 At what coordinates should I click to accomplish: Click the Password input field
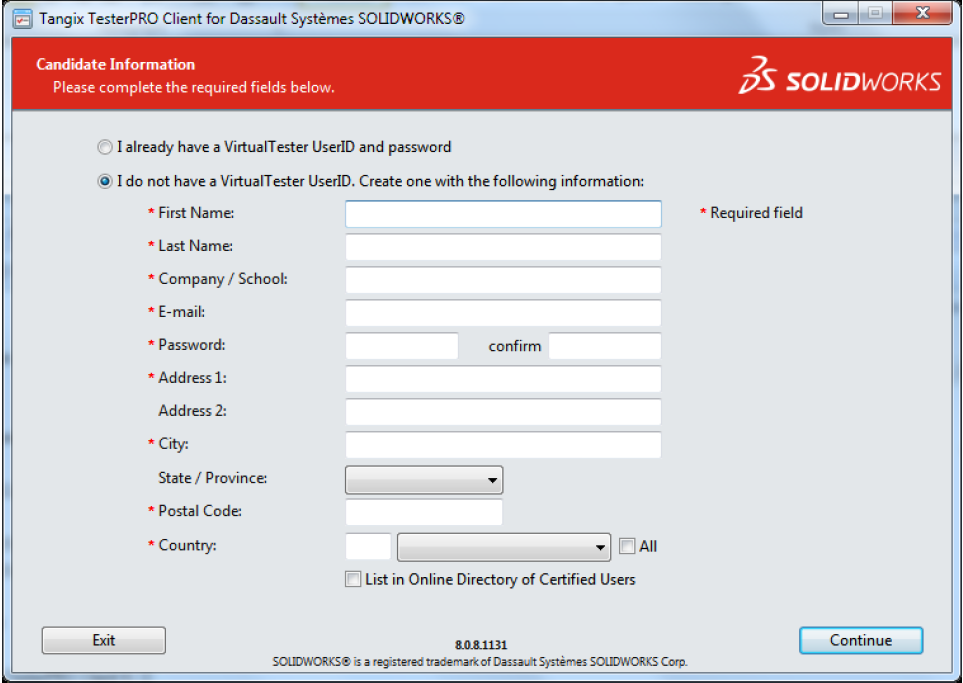point(402,346)
